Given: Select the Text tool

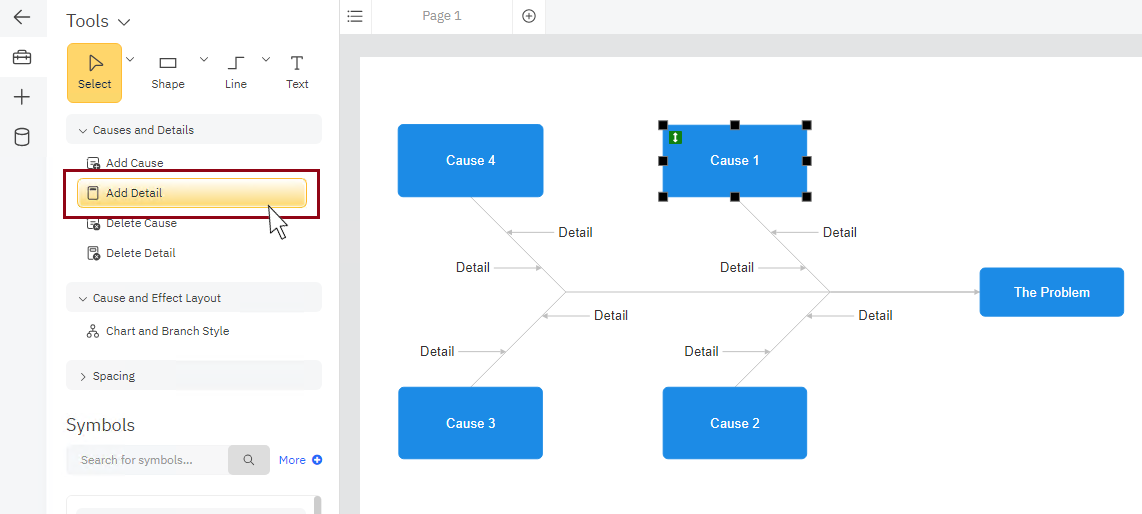Looking at the screenshot, I should click(297, 72).
